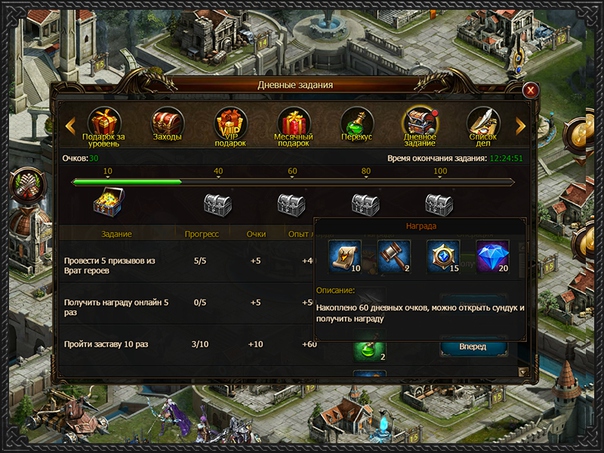Click the silver chest under 80 points

pyautogui.click(x=366, y=205)
